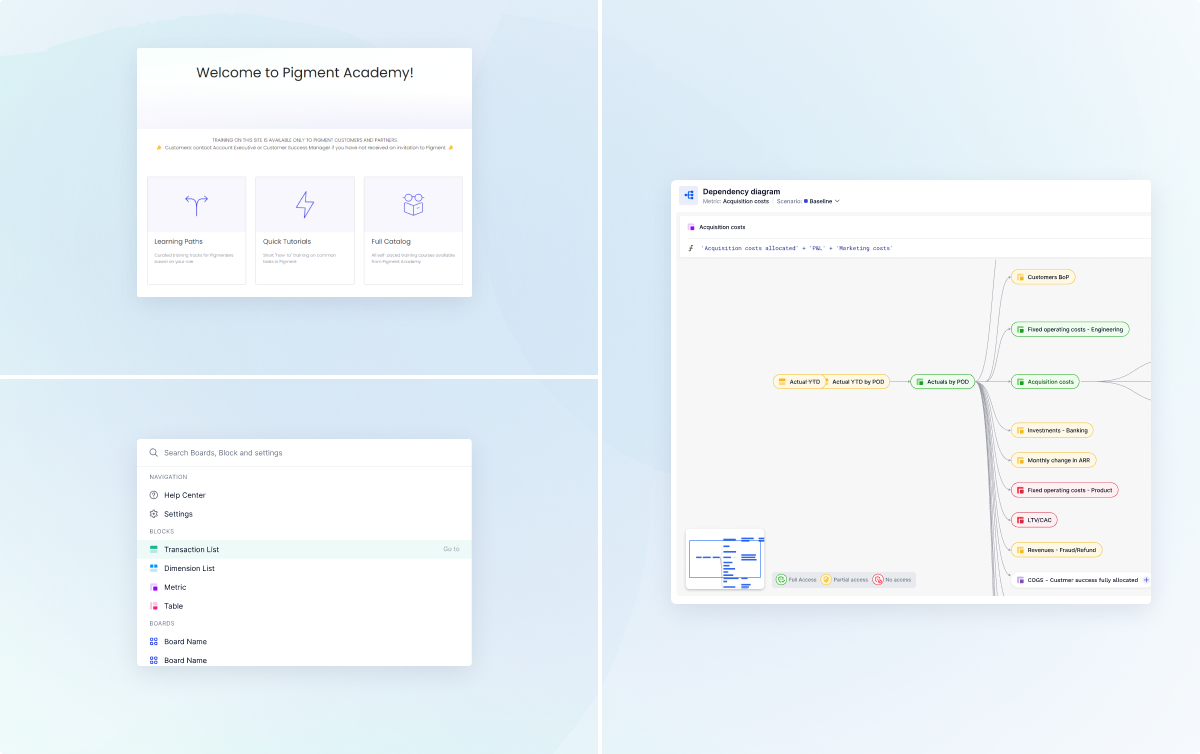This screenshot has width=1200, height=754.
Task: Select the Acquisition costs diagram node
Action: coord(1045,381)
